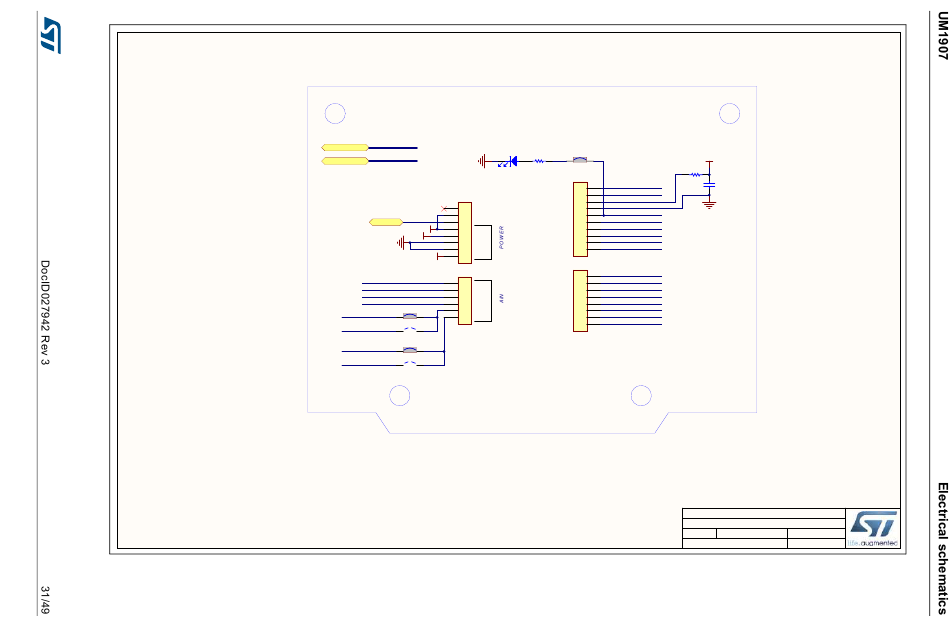Click the Electrical schematics section title

point(942,548)
